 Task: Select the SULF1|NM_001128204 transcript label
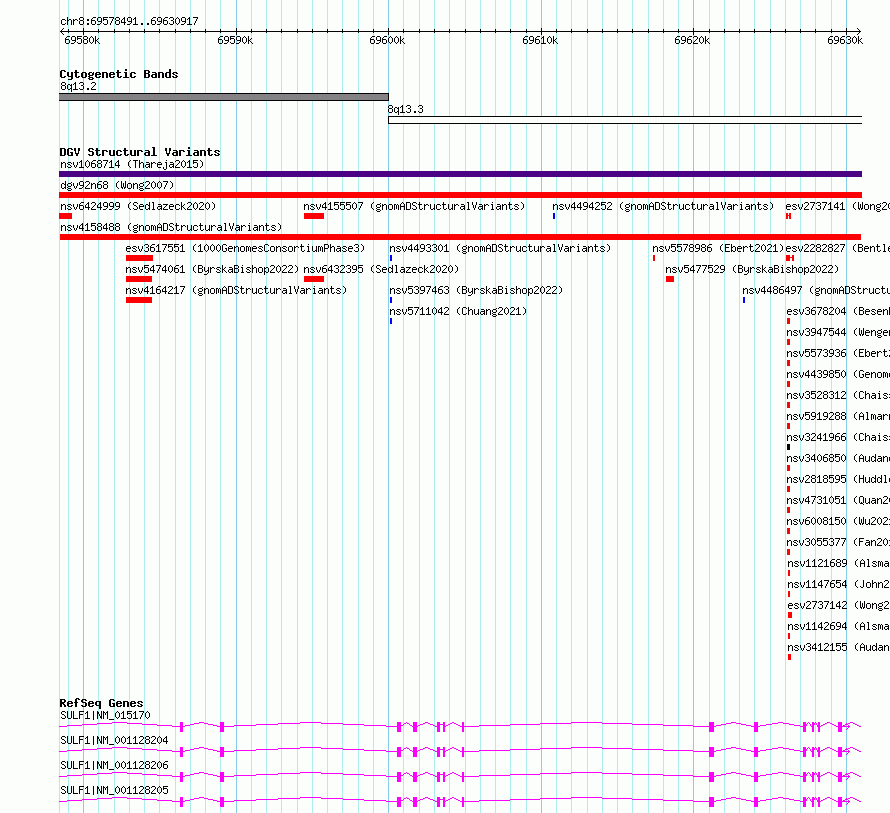[x=114, y=740]
